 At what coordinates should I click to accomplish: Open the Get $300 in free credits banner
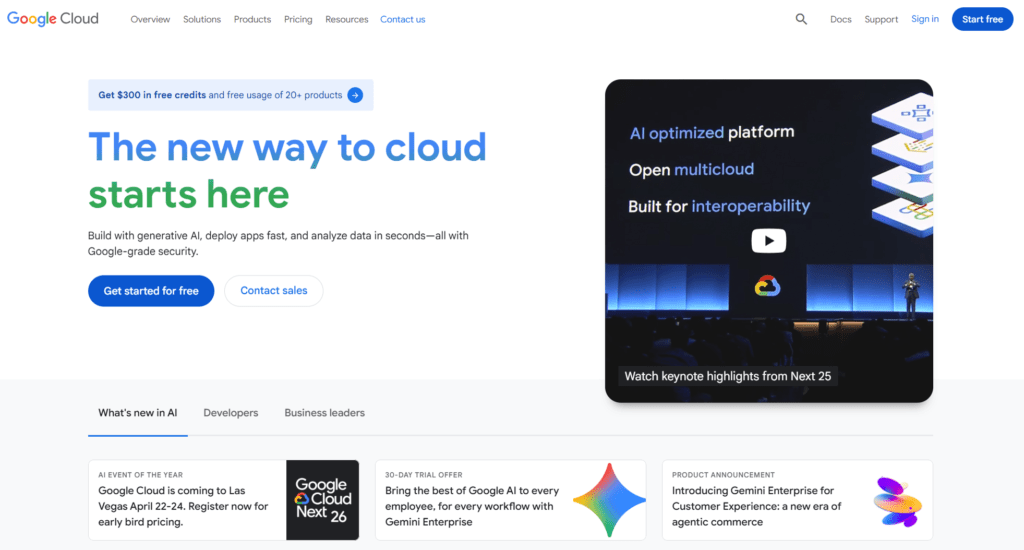click(231, 95)
